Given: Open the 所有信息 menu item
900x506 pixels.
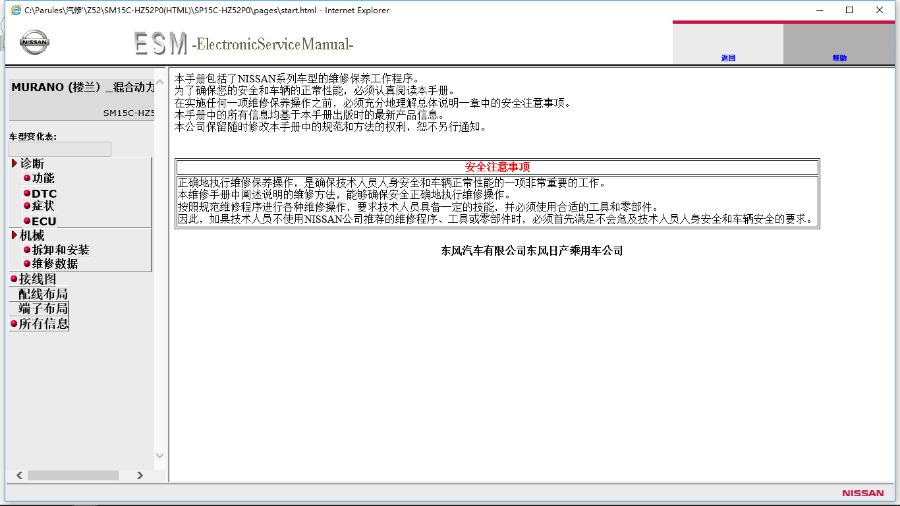Looking at the screenshot, I should coord(44,324).
